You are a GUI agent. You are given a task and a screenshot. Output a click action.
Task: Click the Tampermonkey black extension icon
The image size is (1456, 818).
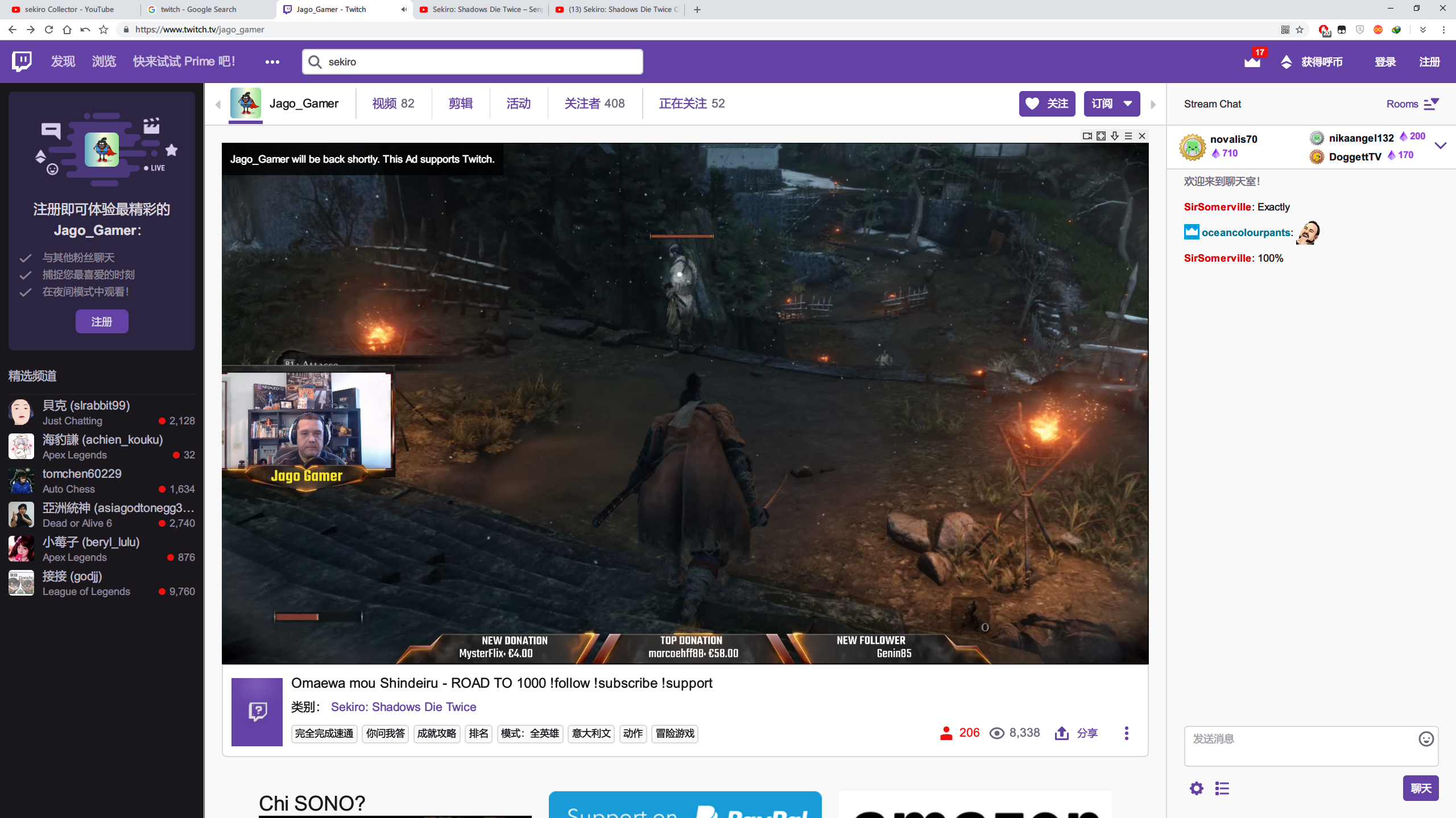(1342, 30)
